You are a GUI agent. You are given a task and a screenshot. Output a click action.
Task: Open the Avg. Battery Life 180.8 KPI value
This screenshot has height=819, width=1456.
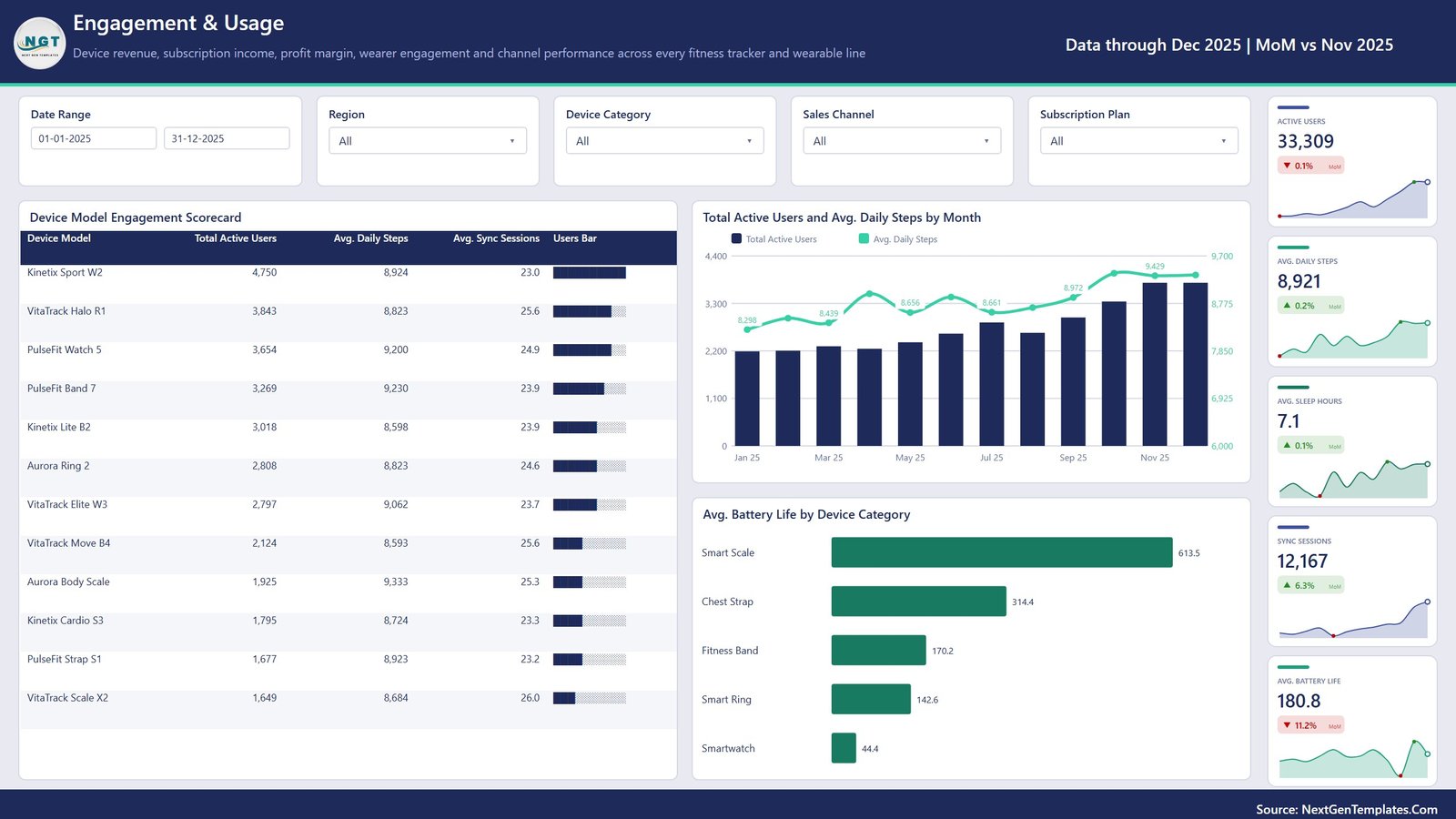(1299, 702)
